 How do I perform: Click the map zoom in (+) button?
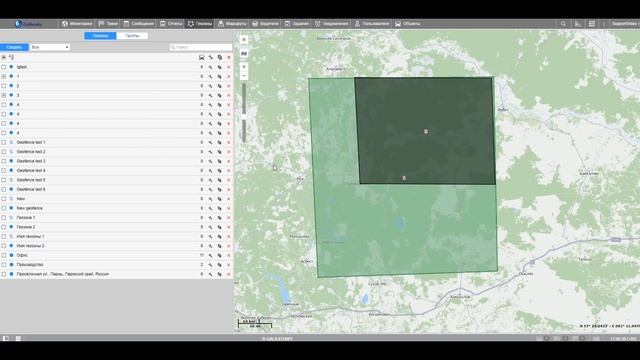click(244, 67)
